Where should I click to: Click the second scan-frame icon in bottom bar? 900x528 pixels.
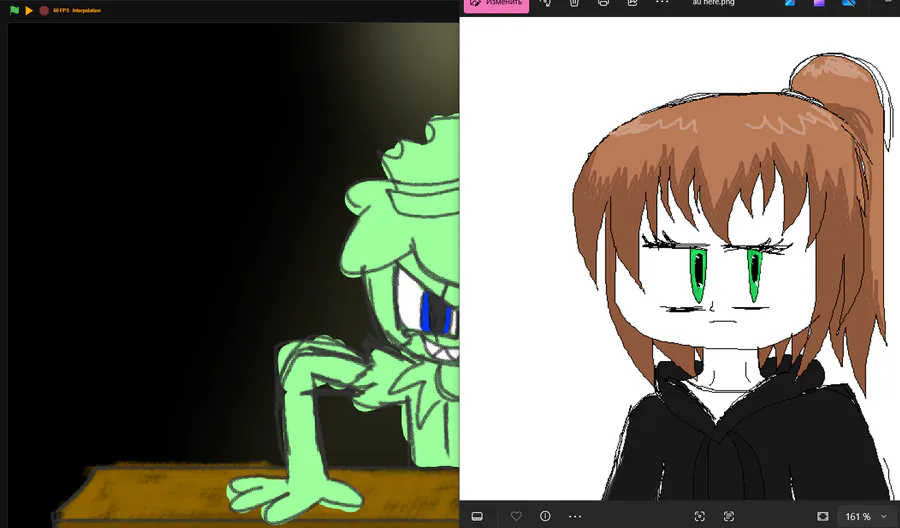729,517
